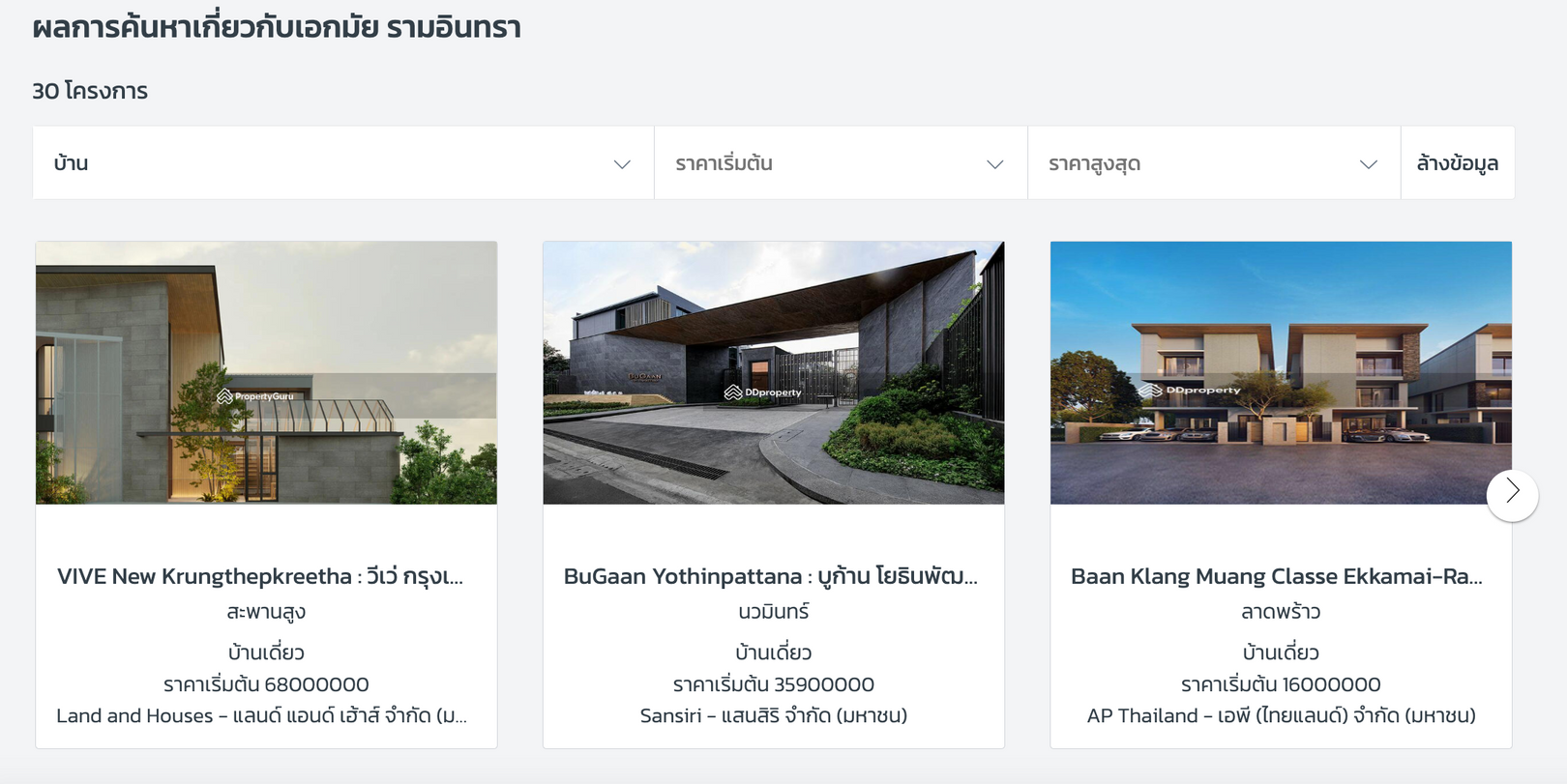Click the PropertyGuru watermark logo on first image

coord(255,396)
